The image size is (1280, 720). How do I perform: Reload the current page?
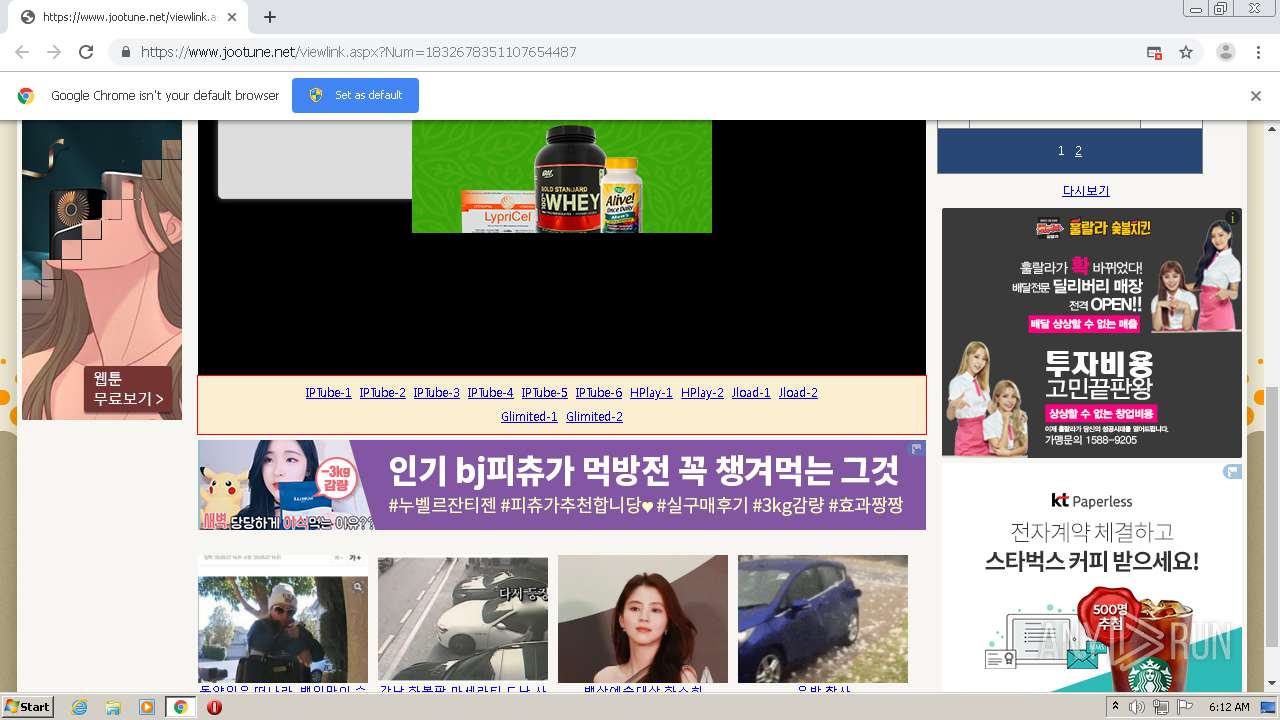pos(86,52)
